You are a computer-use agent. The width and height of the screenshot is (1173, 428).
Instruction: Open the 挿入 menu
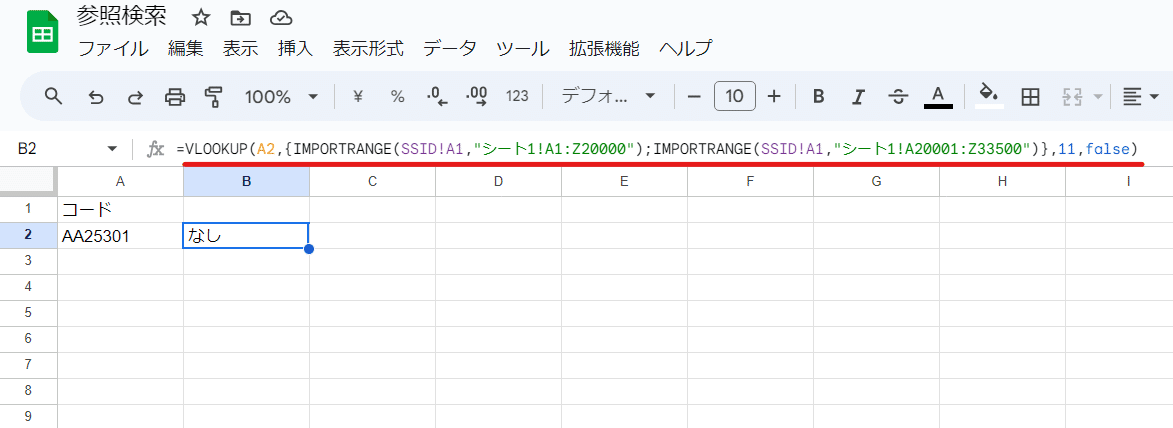point(295,49)
